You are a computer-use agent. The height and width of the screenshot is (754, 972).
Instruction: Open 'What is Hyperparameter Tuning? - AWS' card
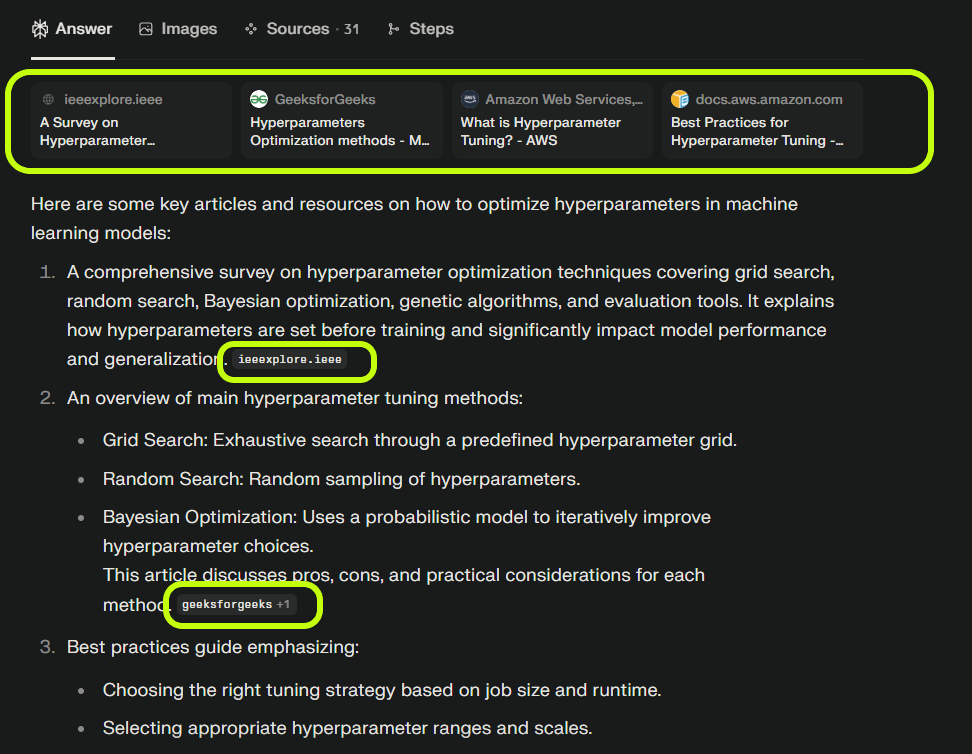coord(552,120)
